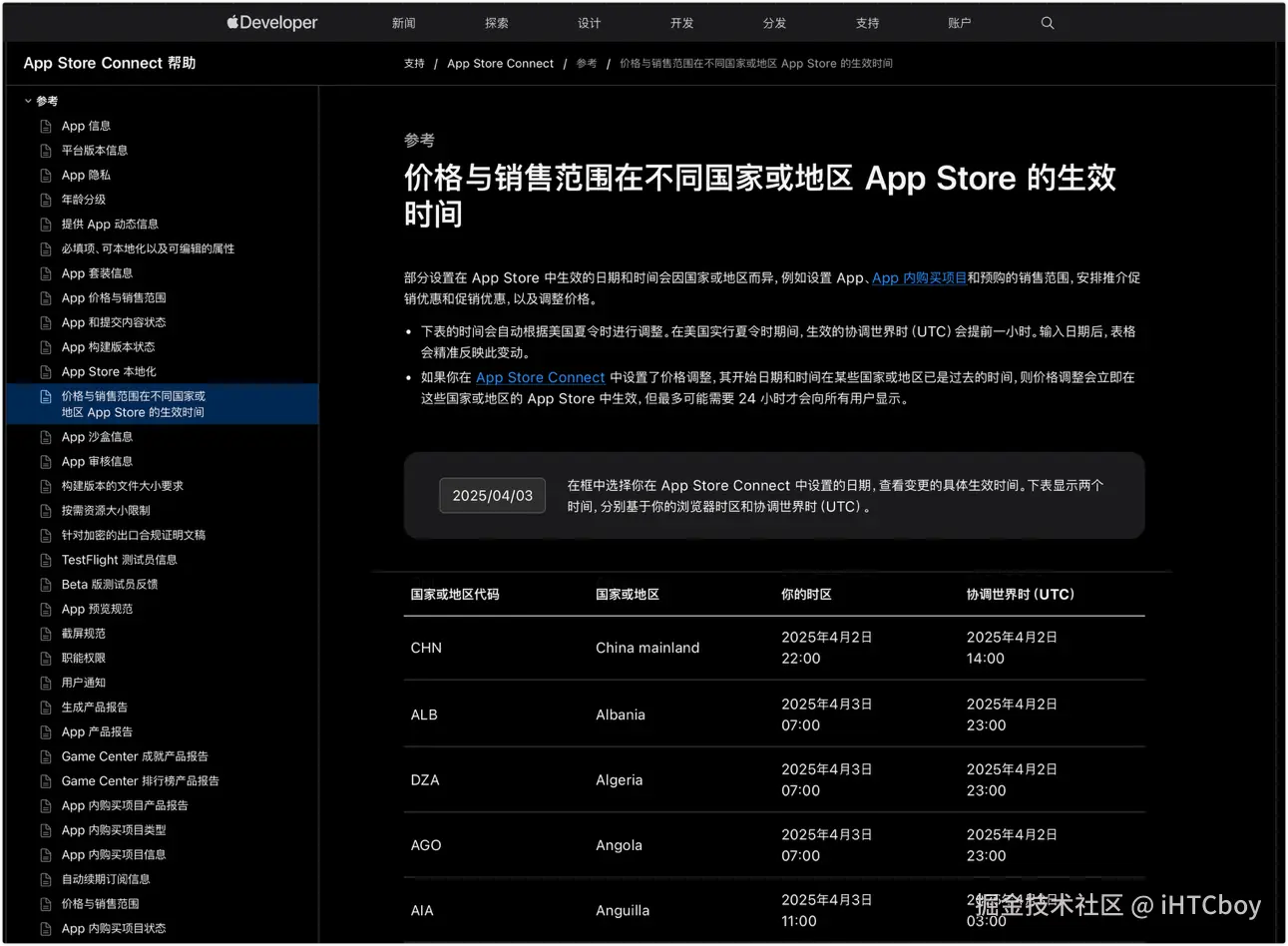Click the document icon beside App 信息
The height and width of the screenshot is (946, 1288).
(x=46, y=126)
